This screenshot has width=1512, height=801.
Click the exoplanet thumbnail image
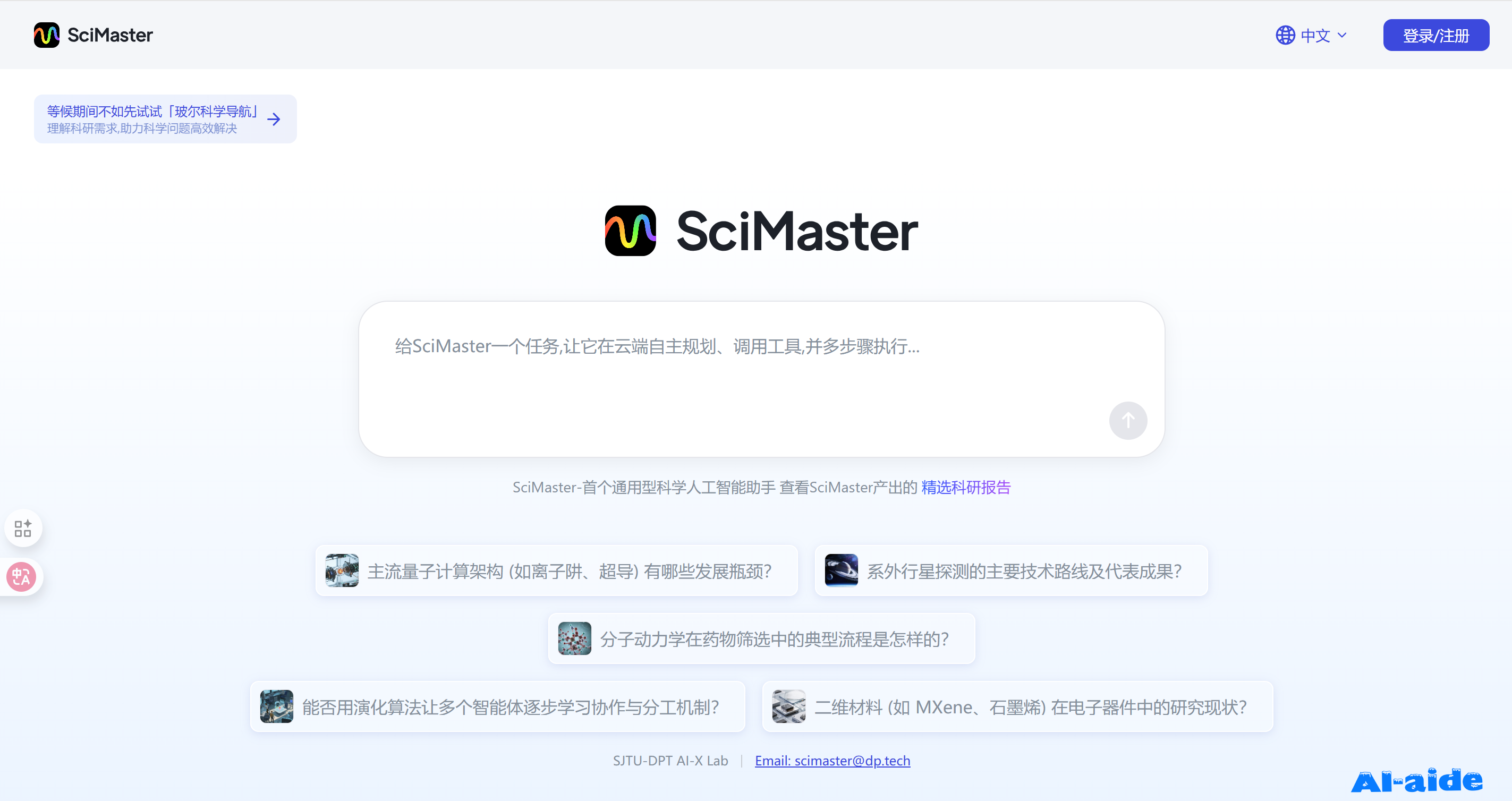coord(841,571)
